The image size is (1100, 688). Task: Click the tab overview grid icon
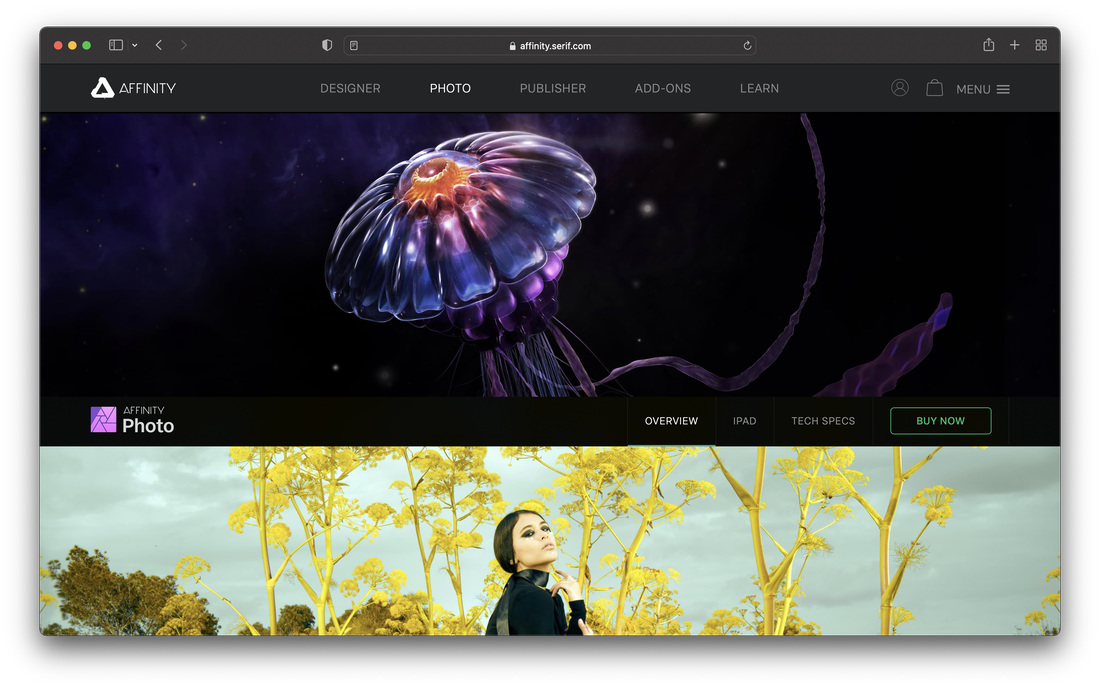coord(1040,45)
